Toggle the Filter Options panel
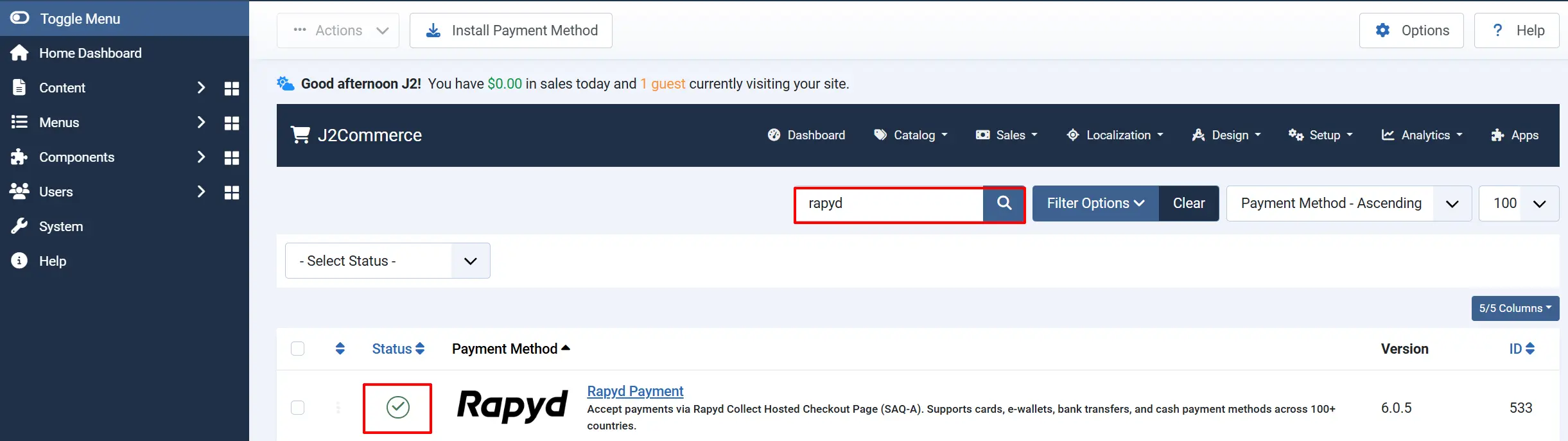Screen dimensions: 1568x441 1095,203
